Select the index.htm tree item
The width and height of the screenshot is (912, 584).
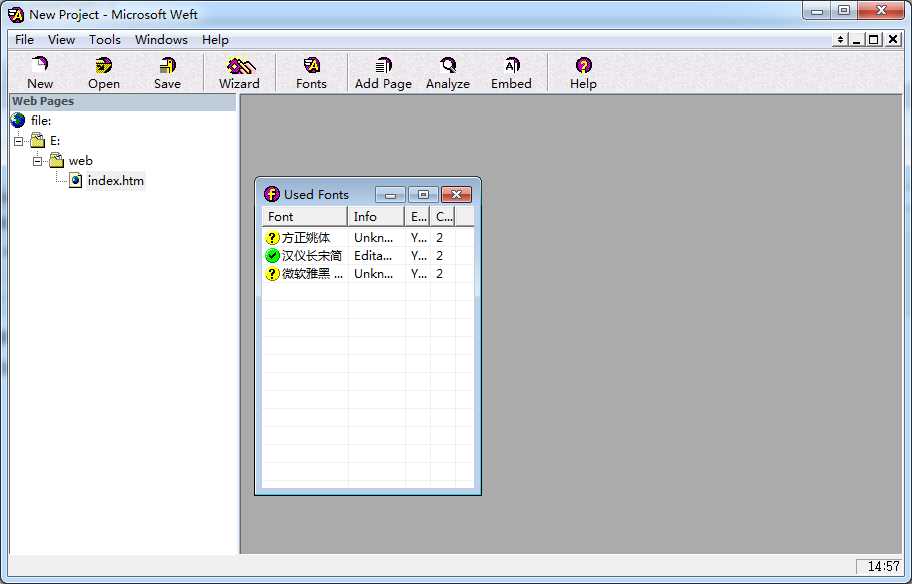[116, 180]
